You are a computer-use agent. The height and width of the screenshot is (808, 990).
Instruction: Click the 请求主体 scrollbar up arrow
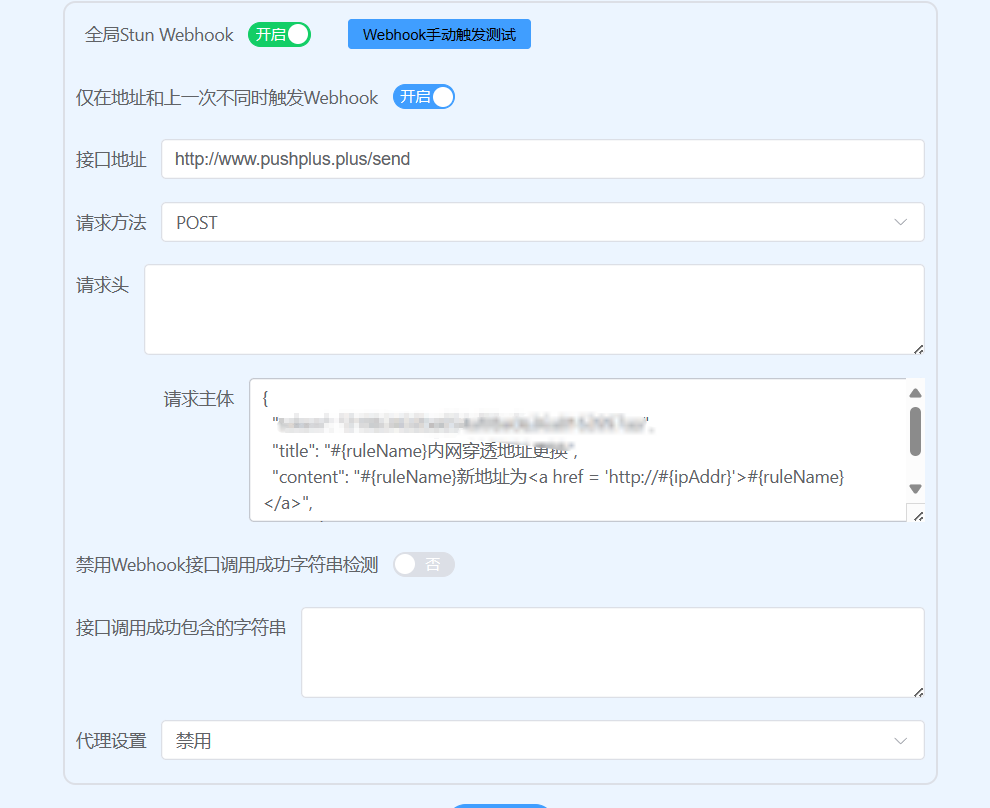(x=915, y=393)
